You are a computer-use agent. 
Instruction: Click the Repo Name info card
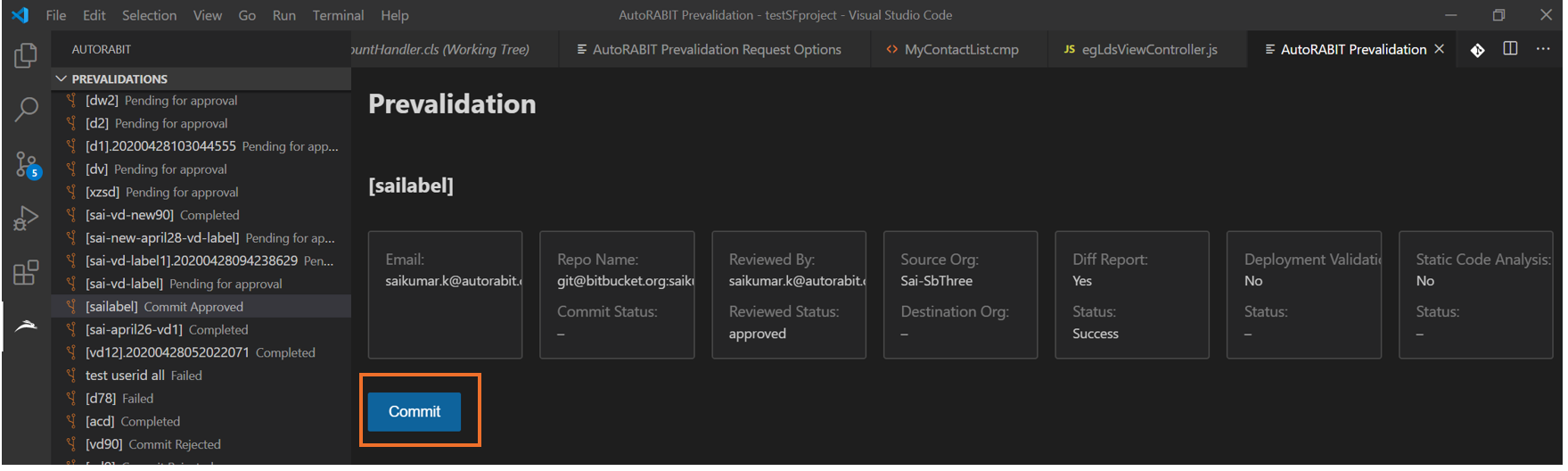(x=617, y=295)
